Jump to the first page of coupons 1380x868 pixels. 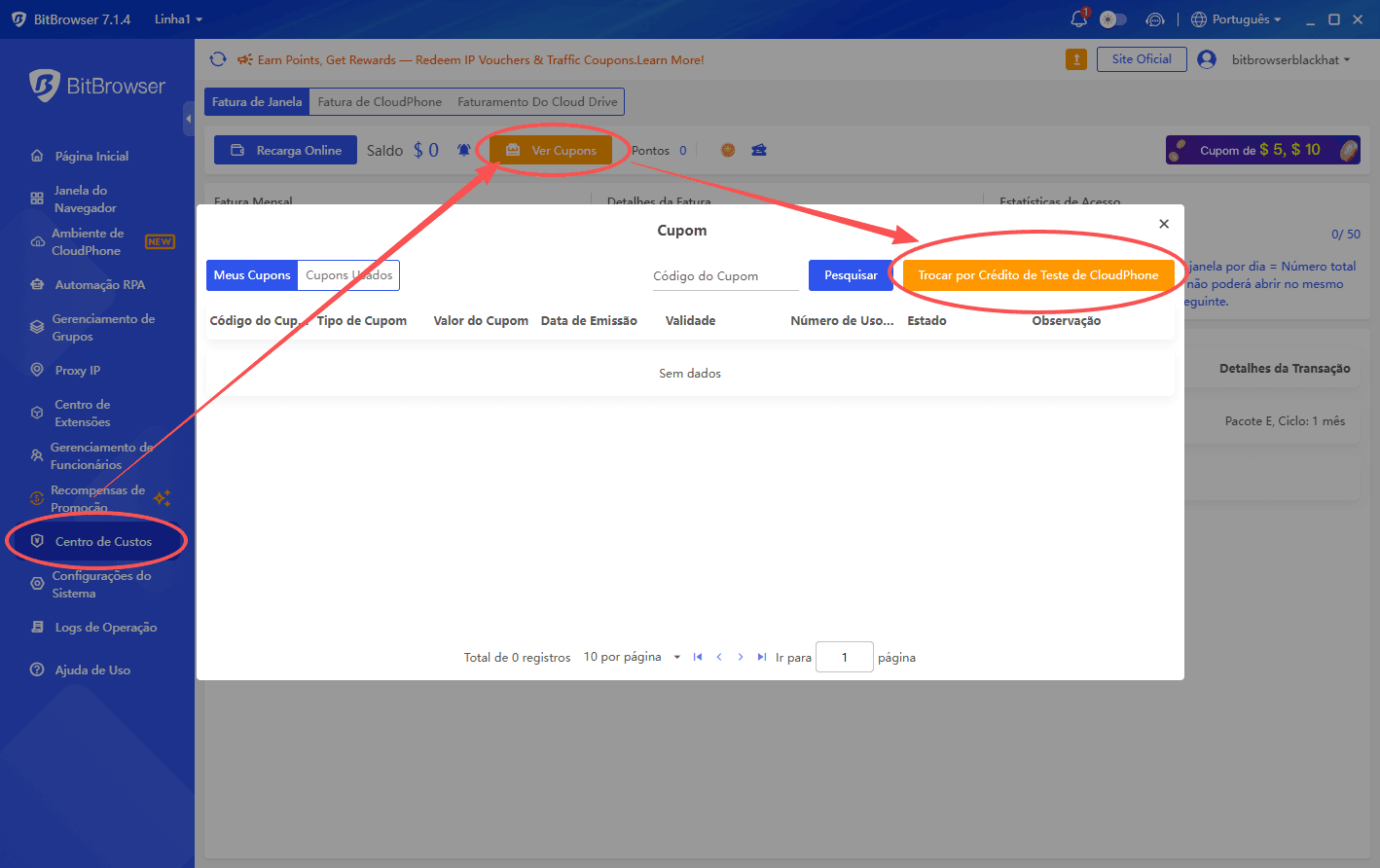[698, 657]
